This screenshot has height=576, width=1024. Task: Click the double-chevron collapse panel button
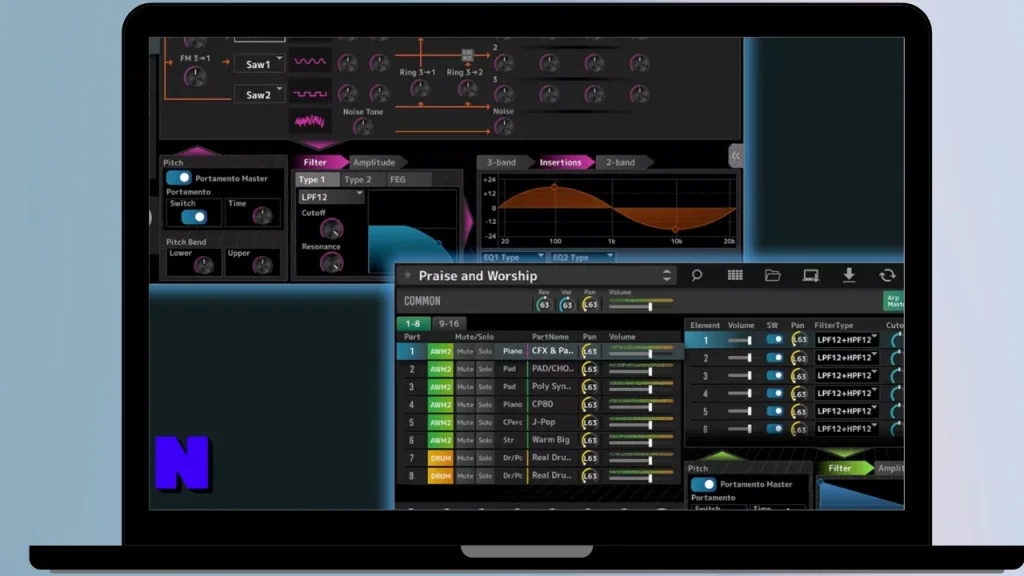click(735, 156)
